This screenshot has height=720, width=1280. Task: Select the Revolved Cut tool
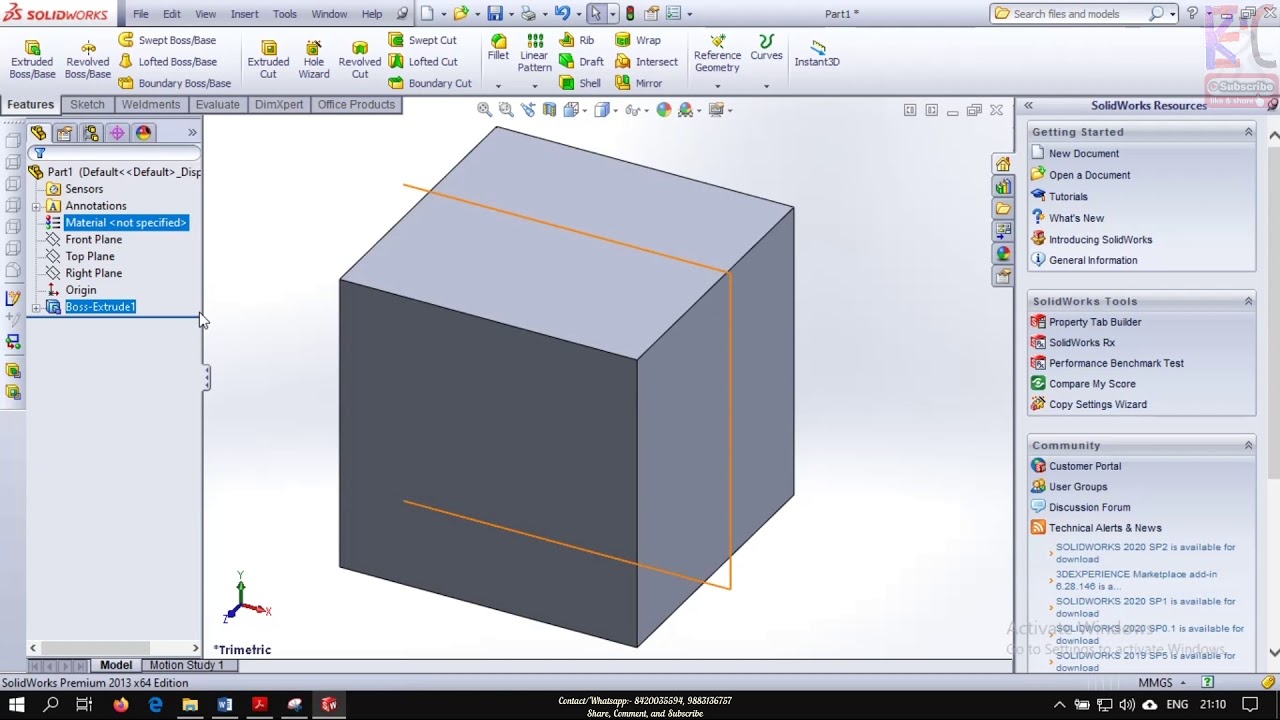click(360, 60)
